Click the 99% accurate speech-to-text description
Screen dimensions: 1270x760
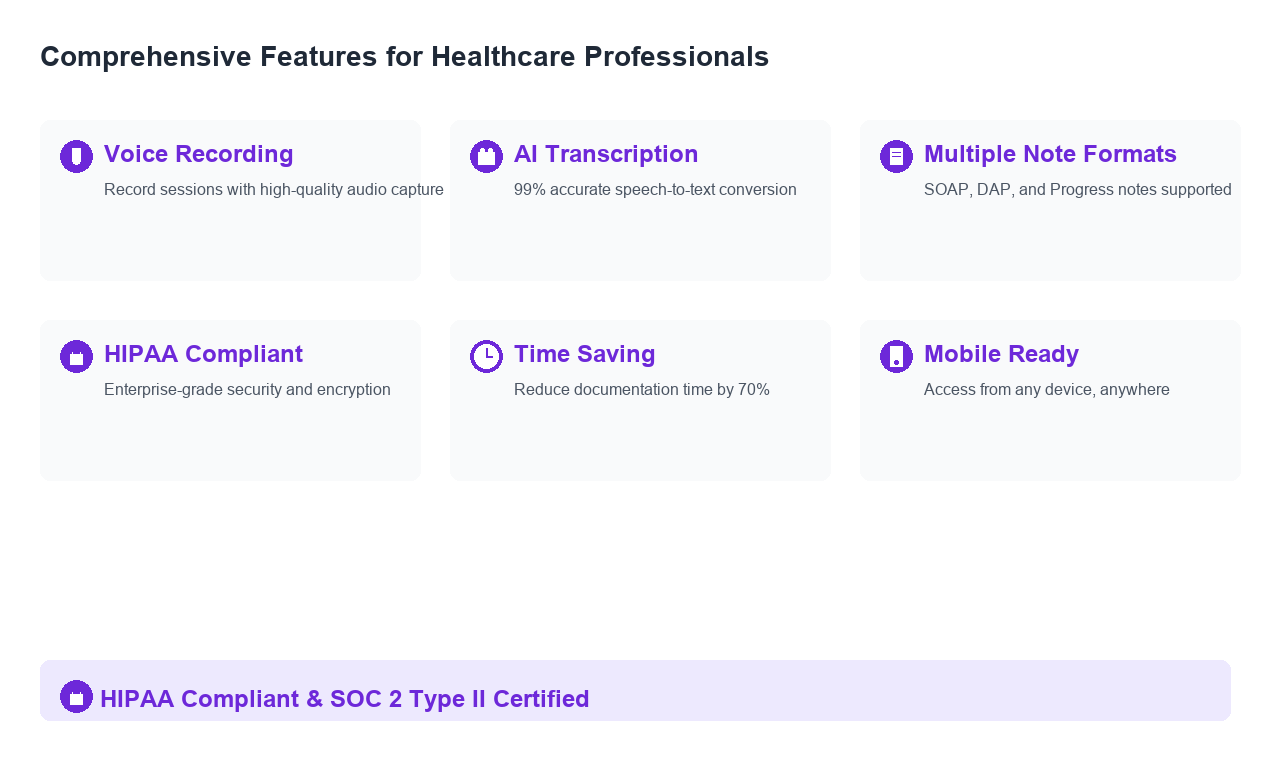[654, 190]
